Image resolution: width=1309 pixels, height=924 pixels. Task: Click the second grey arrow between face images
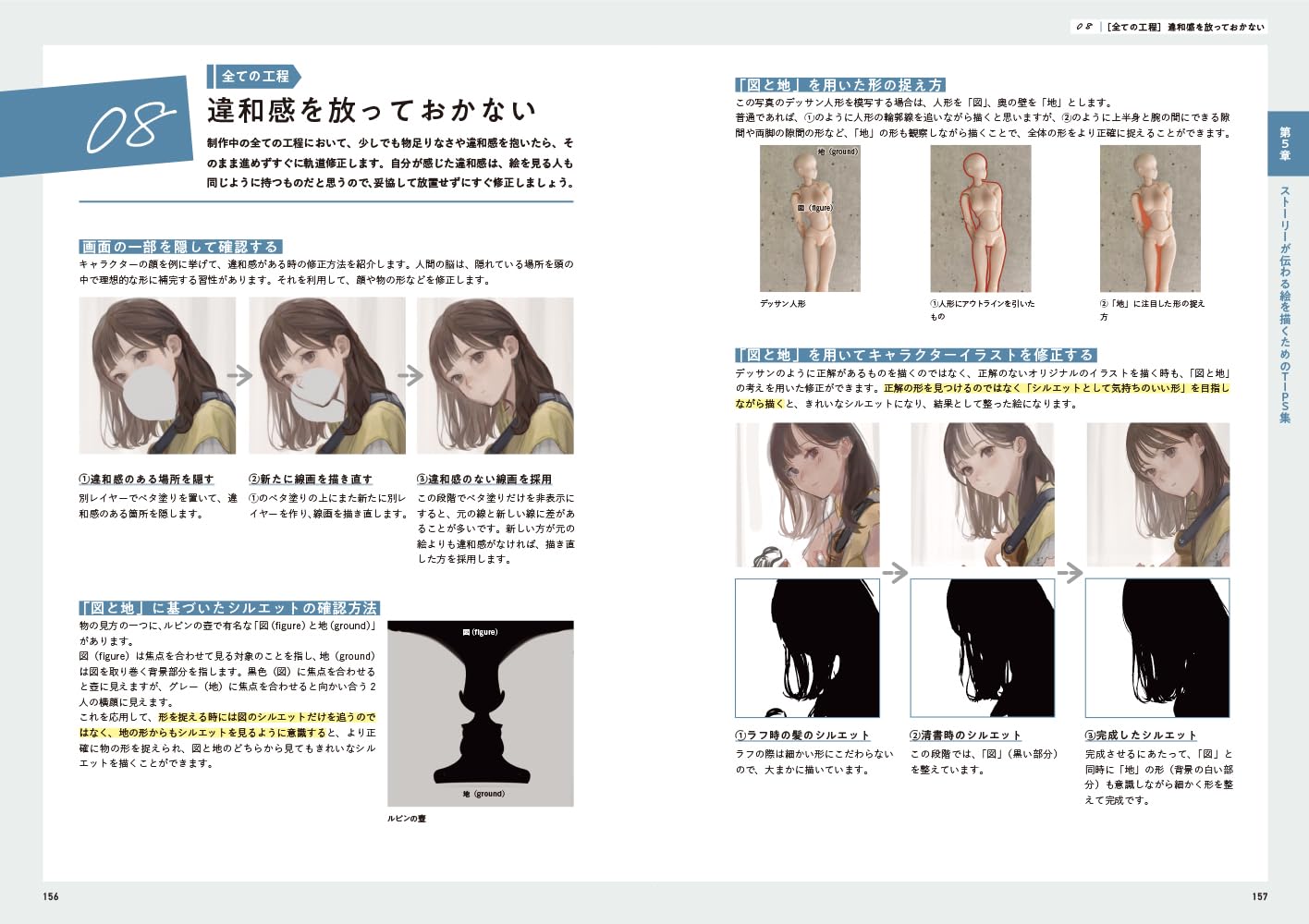tap(410, 375)
